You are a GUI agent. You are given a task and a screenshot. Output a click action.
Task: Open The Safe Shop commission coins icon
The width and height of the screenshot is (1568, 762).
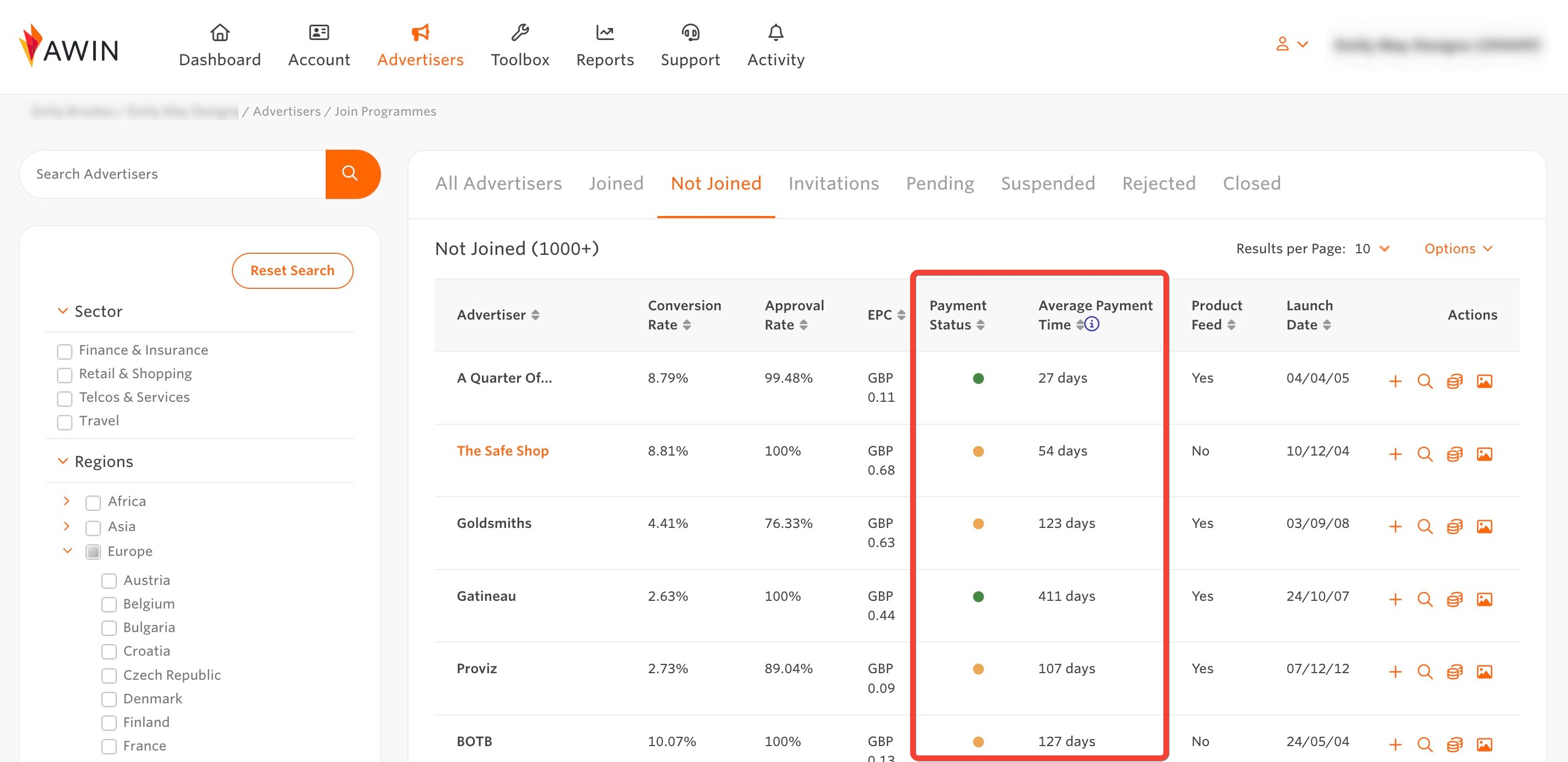pos(1454,454)
